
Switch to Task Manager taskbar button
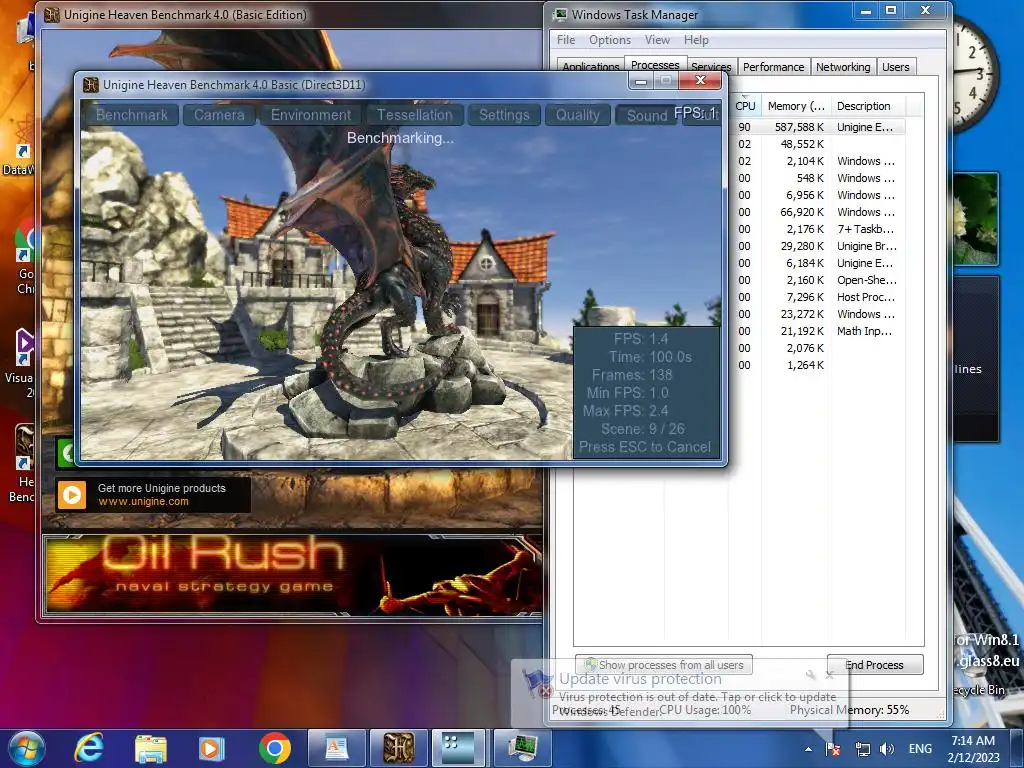point(523,748)
